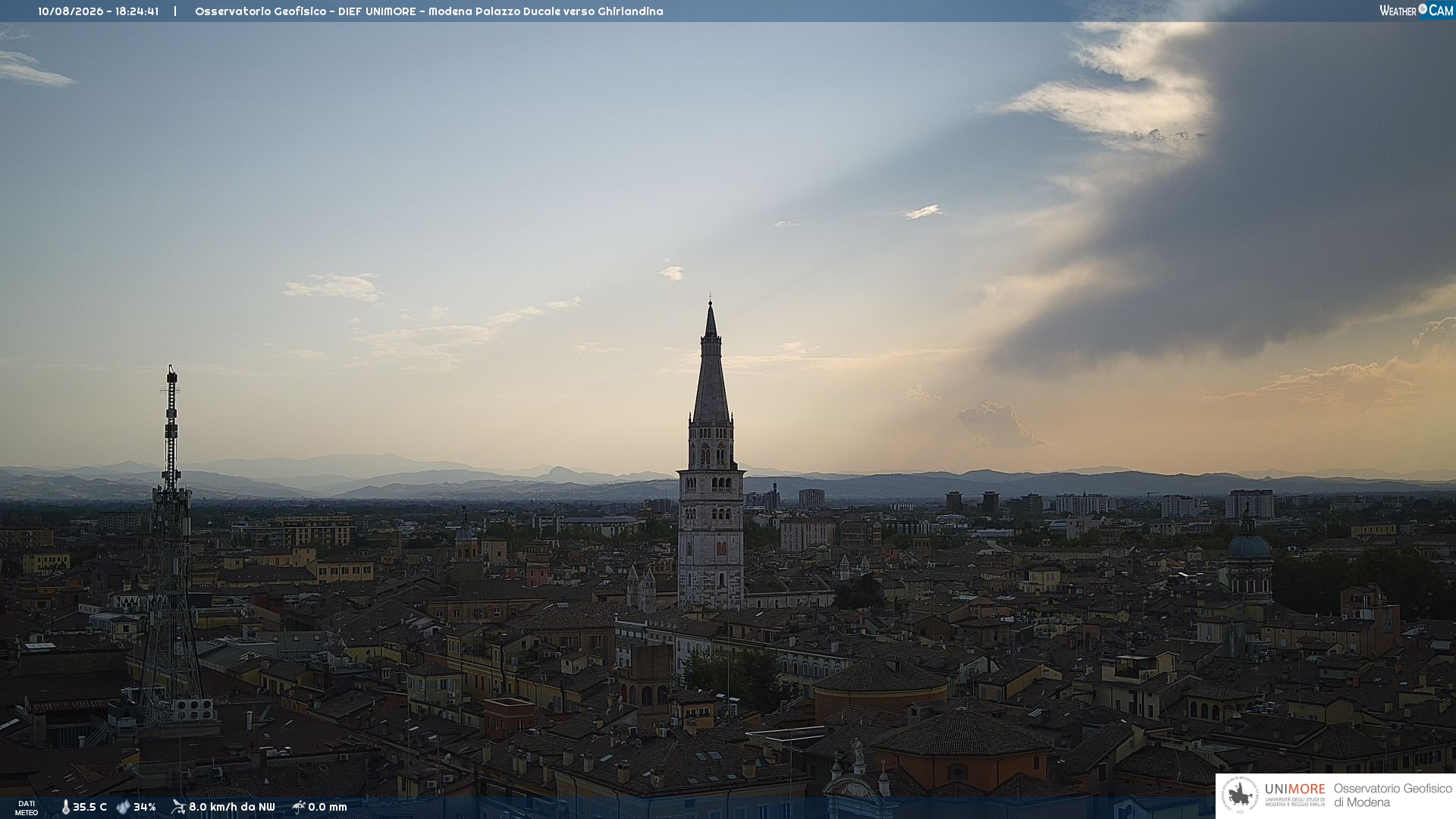Click the WeatherCAM logo
The image size is (1456, 819).
(x=1416, y=11)
